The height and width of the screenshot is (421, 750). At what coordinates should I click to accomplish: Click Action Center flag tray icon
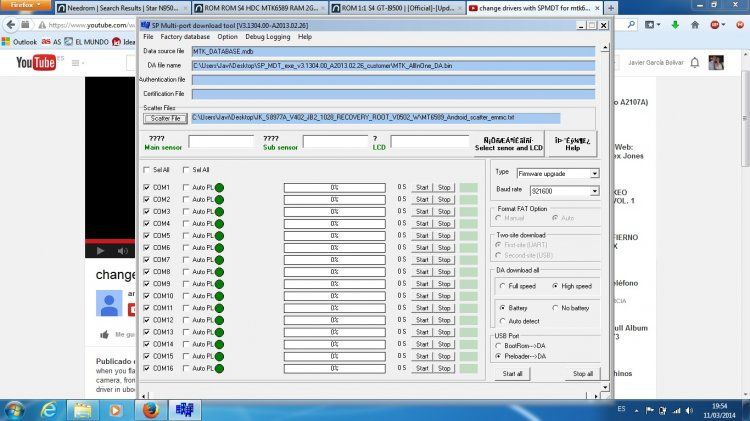click(650, 410)
